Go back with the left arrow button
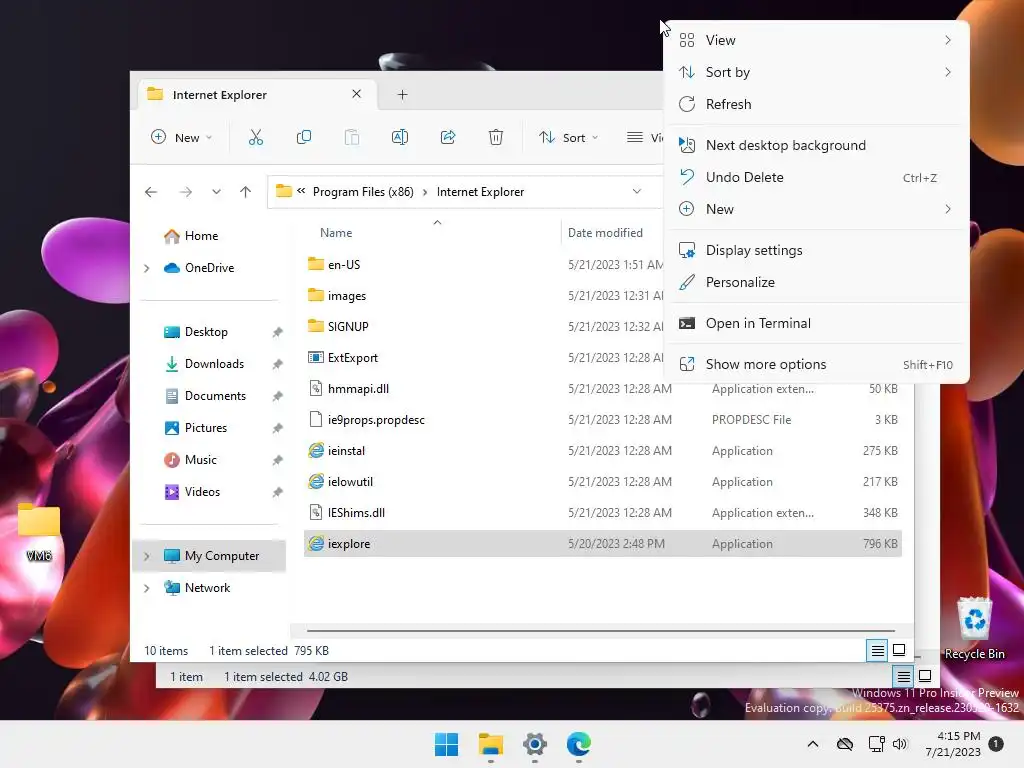1024x768 pixels. coord(151,192)
